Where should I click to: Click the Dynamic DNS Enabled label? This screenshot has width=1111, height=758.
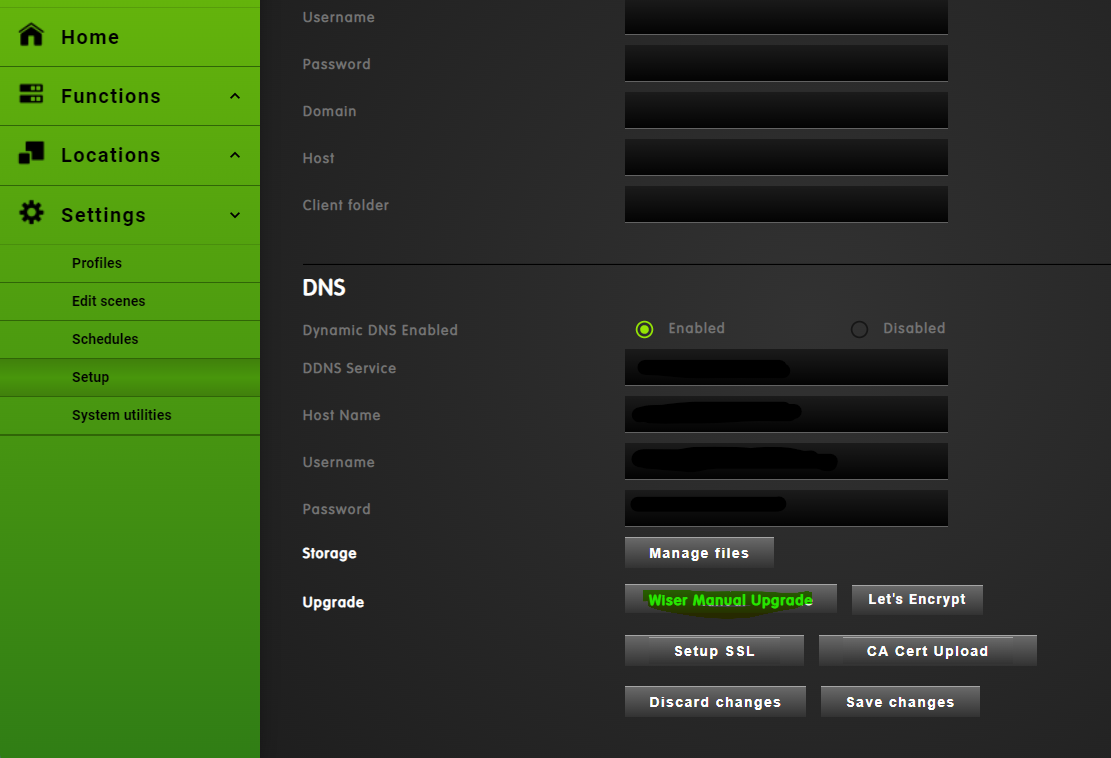point(380,330)
